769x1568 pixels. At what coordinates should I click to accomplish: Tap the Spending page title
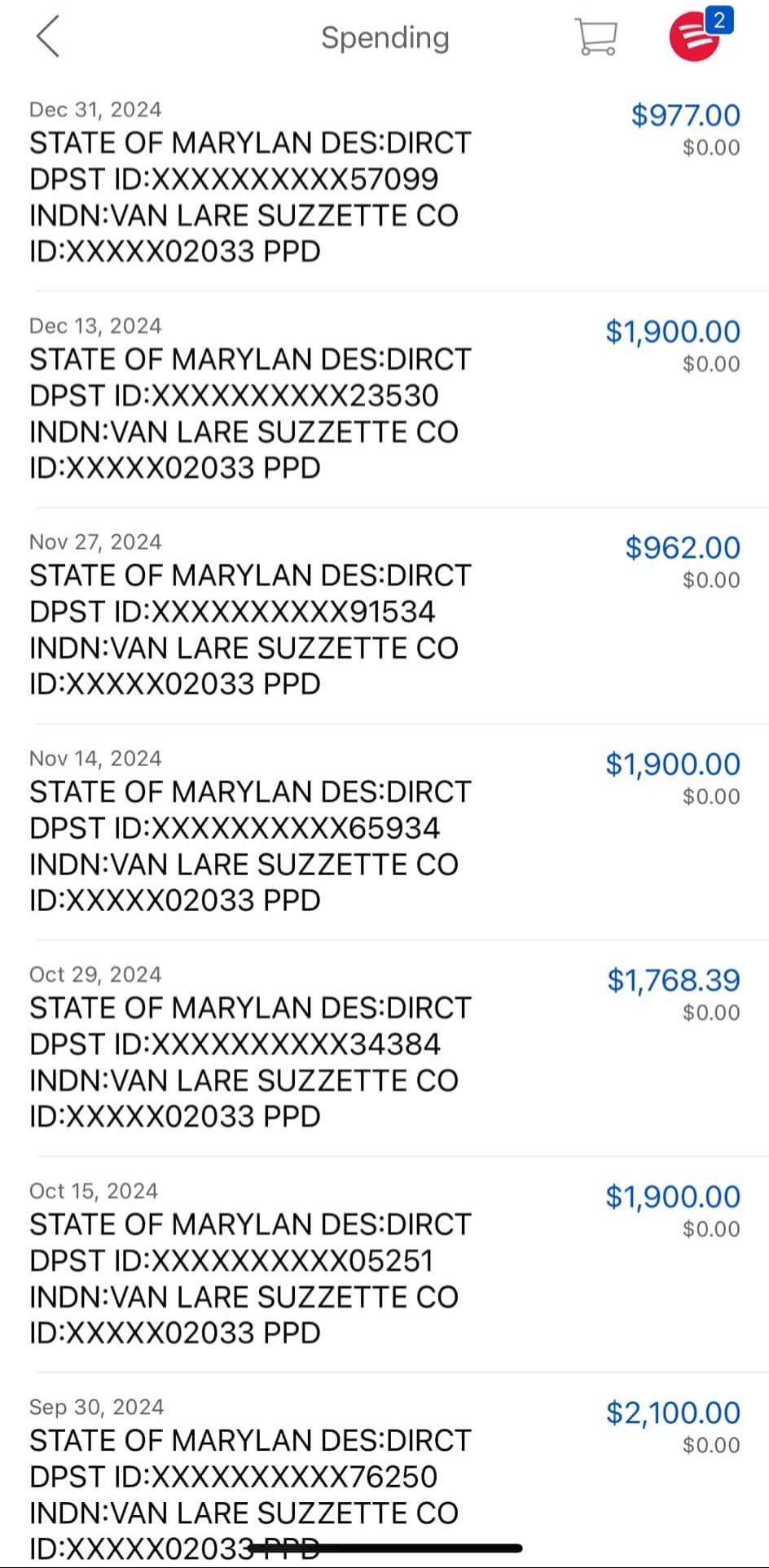click(x=384, y=37)
